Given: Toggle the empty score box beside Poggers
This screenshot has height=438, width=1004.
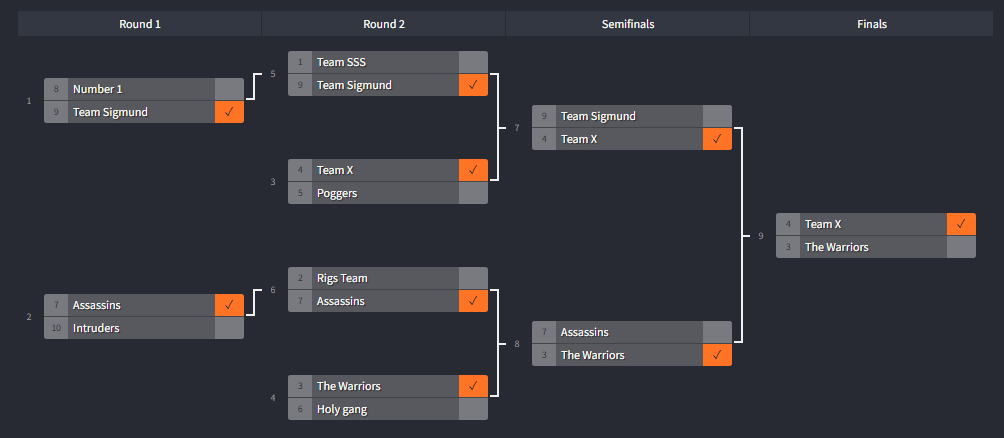Looking at the screenshot, I should (x=473, y=193).
